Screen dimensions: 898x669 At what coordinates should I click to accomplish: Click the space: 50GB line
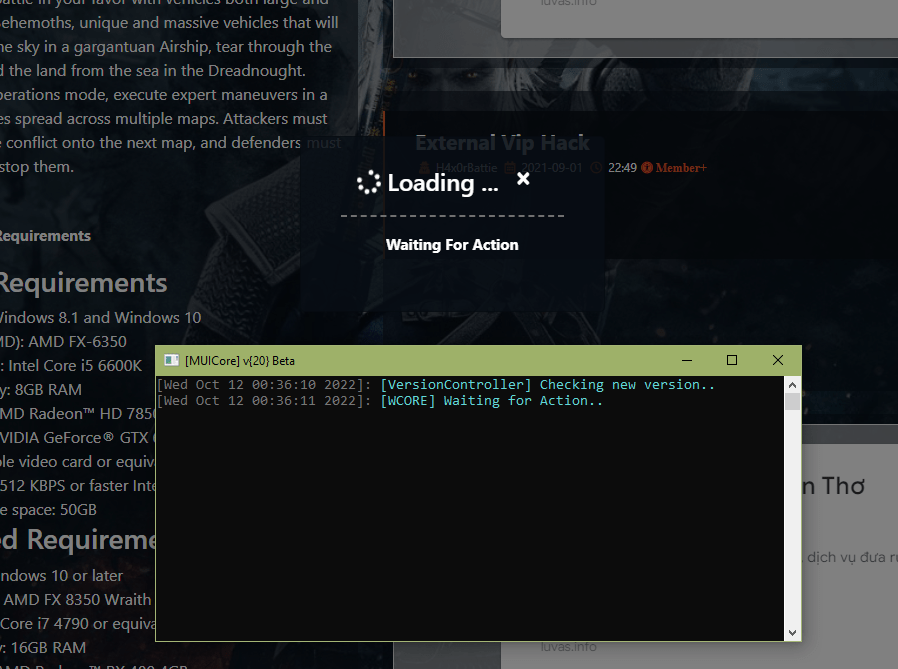point(49,510)
